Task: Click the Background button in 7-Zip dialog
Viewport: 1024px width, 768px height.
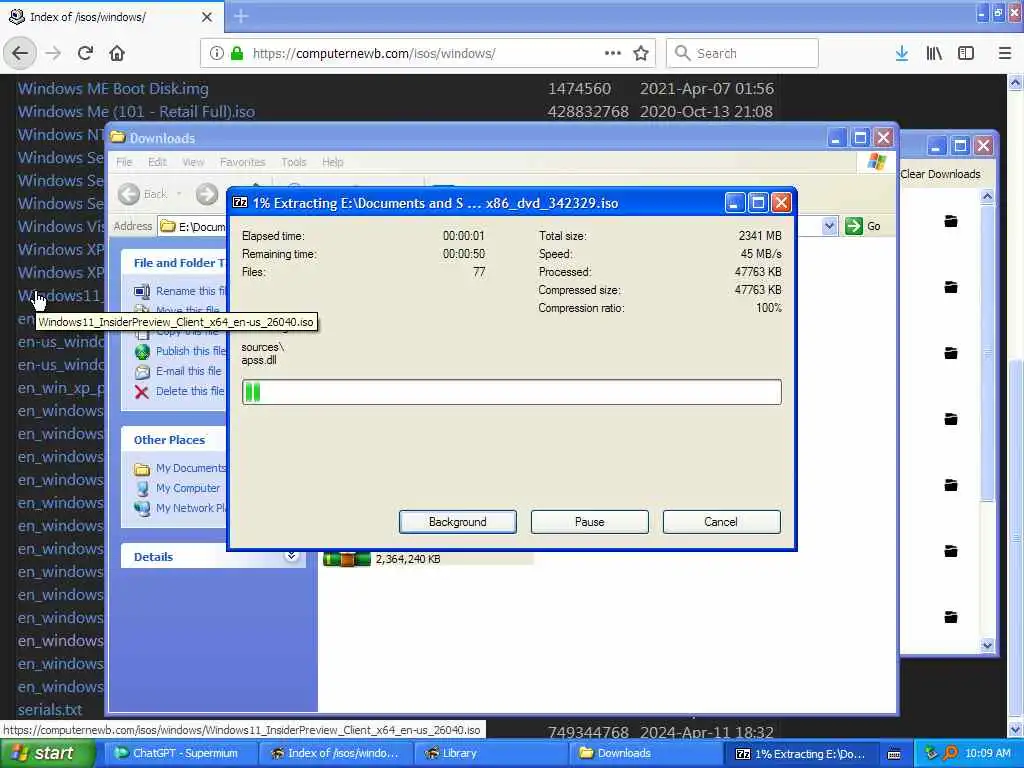Action: [x=458, y=522]
